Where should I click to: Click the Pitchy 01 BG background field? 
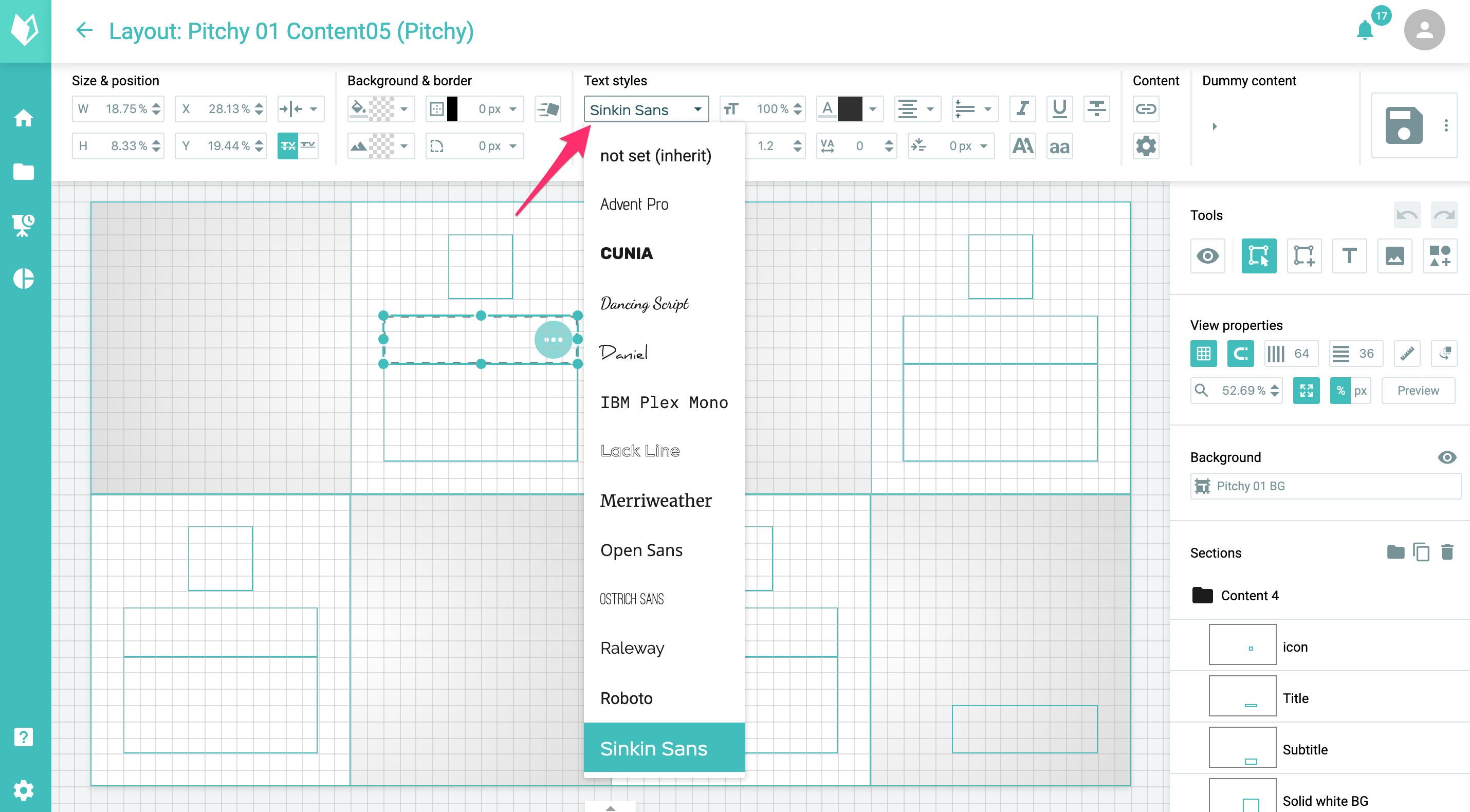[x=1325, y=486]
